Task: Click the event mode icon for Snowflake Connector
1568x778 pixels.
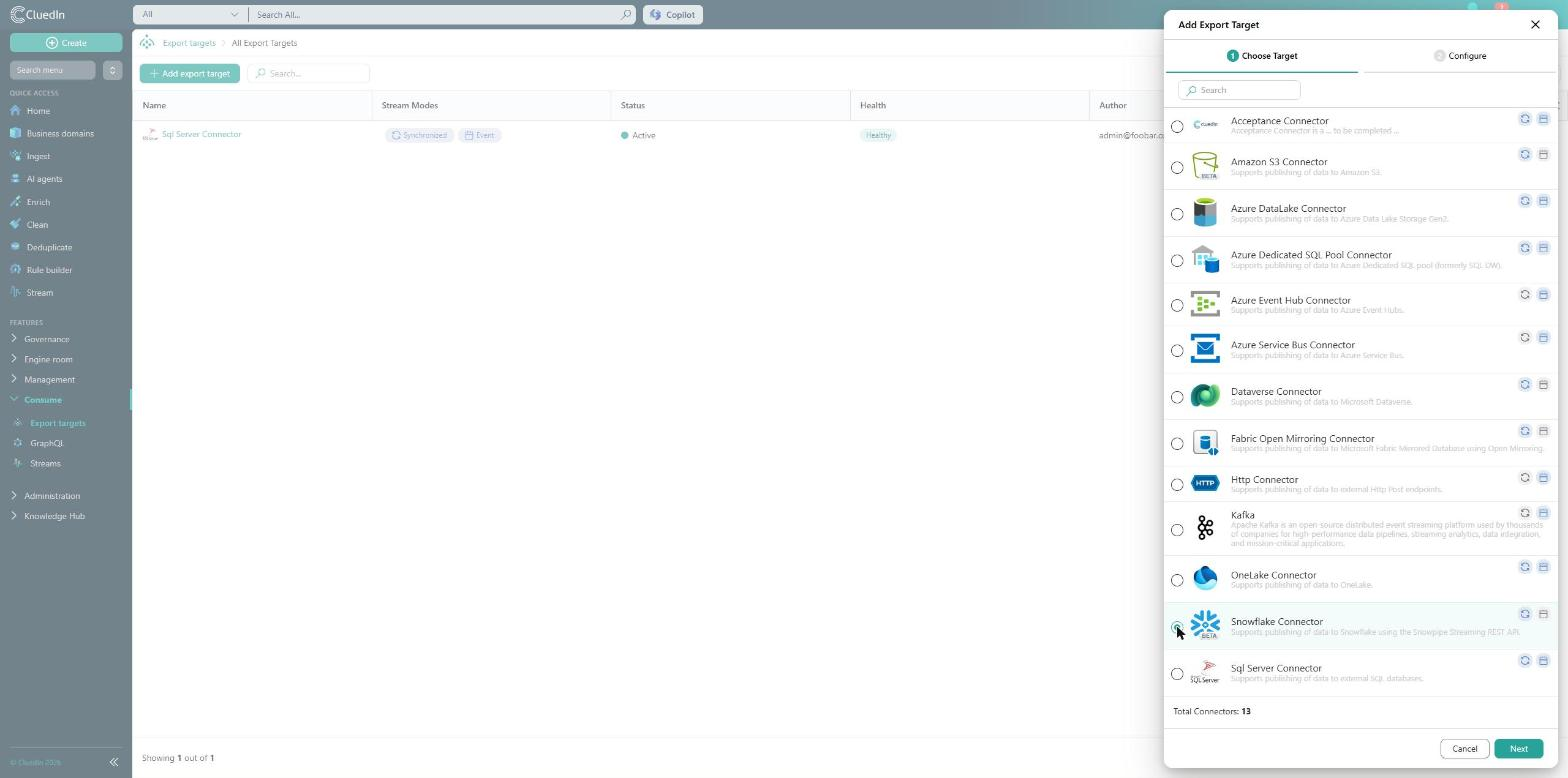Action: point(1543,614)
